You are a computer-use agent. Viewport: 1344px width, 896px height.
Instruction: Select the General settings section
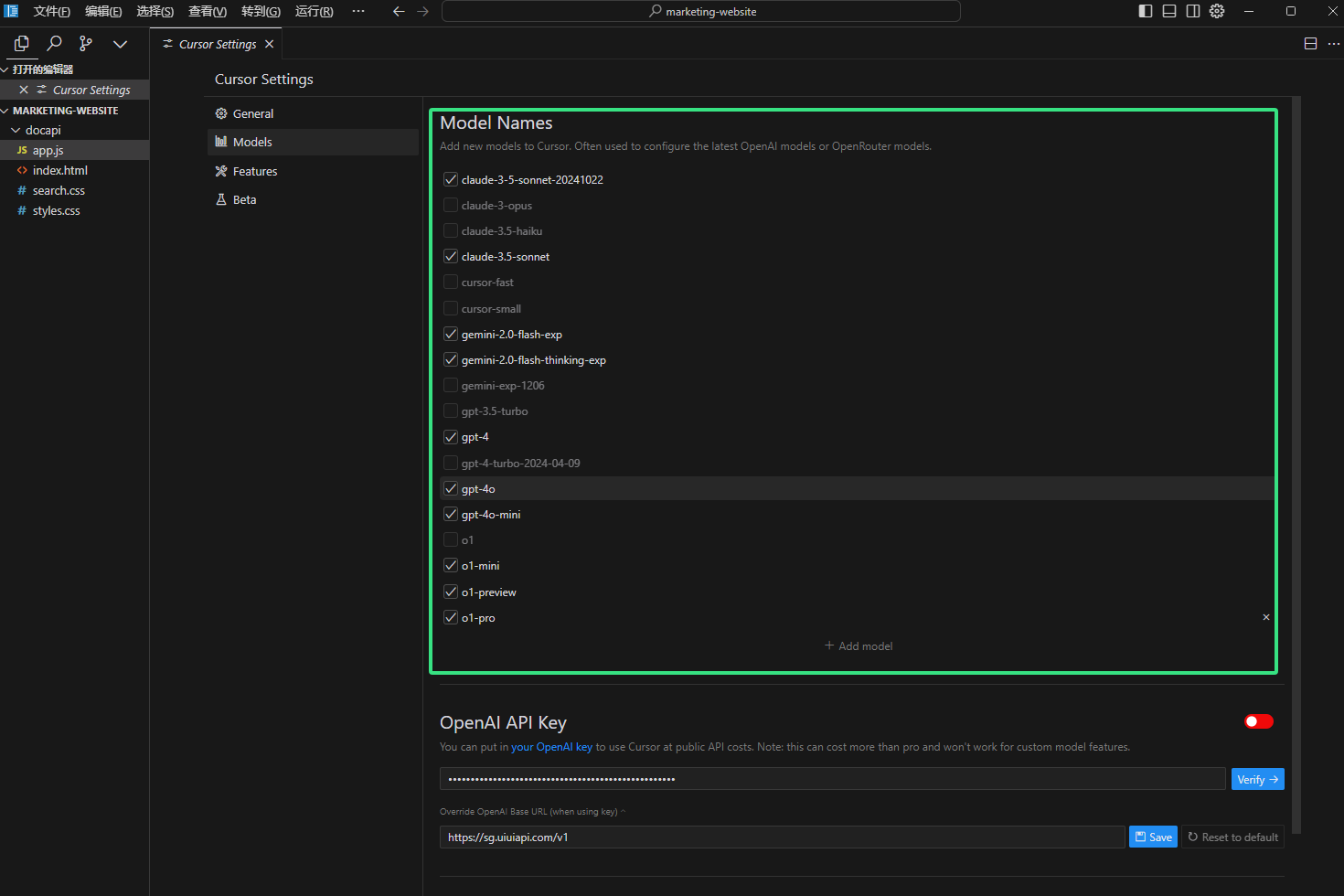[x=313, y=113]
